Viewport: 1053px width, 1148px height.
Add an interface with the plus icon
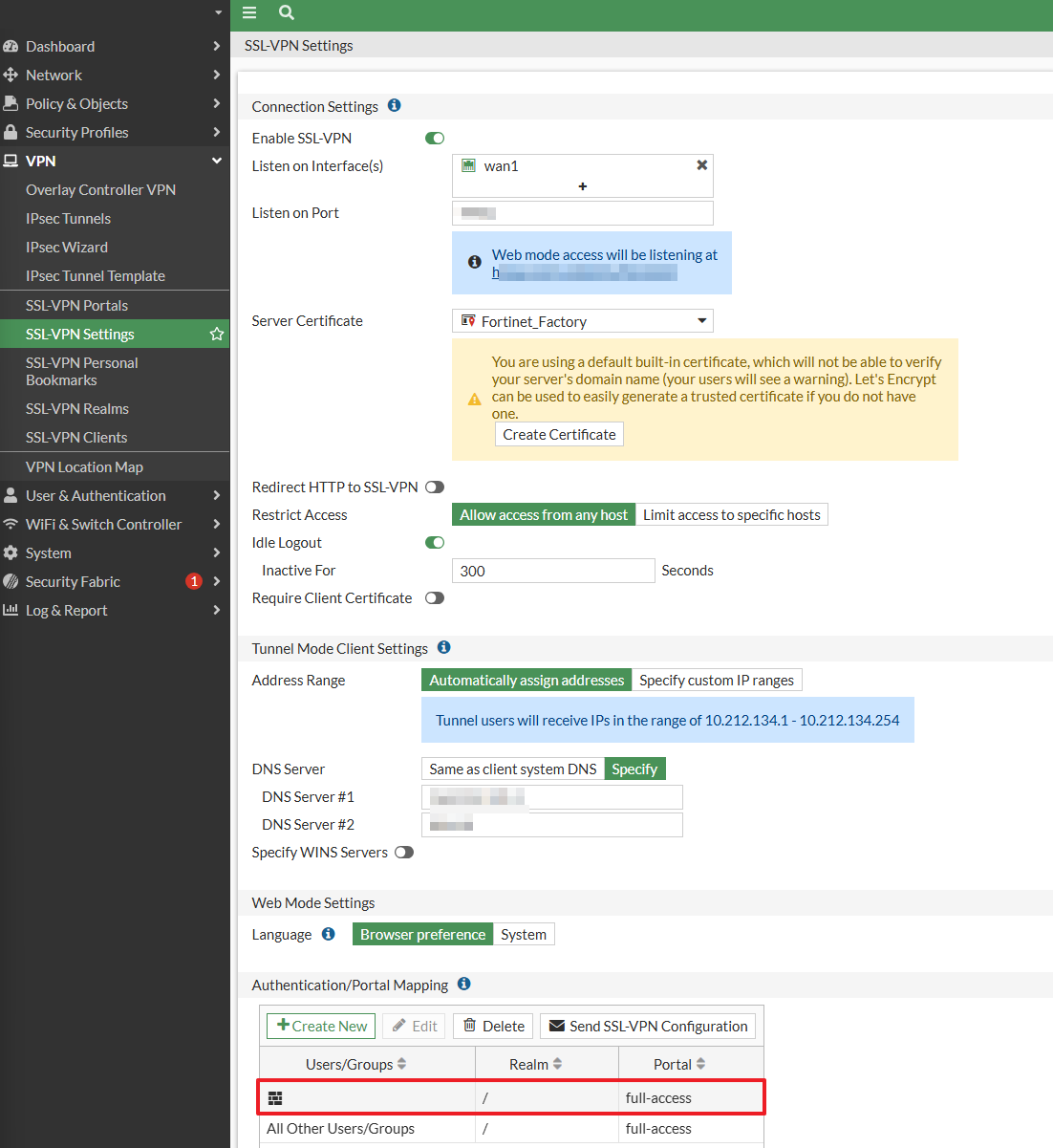pyautogui.click(x=582, y=186)
